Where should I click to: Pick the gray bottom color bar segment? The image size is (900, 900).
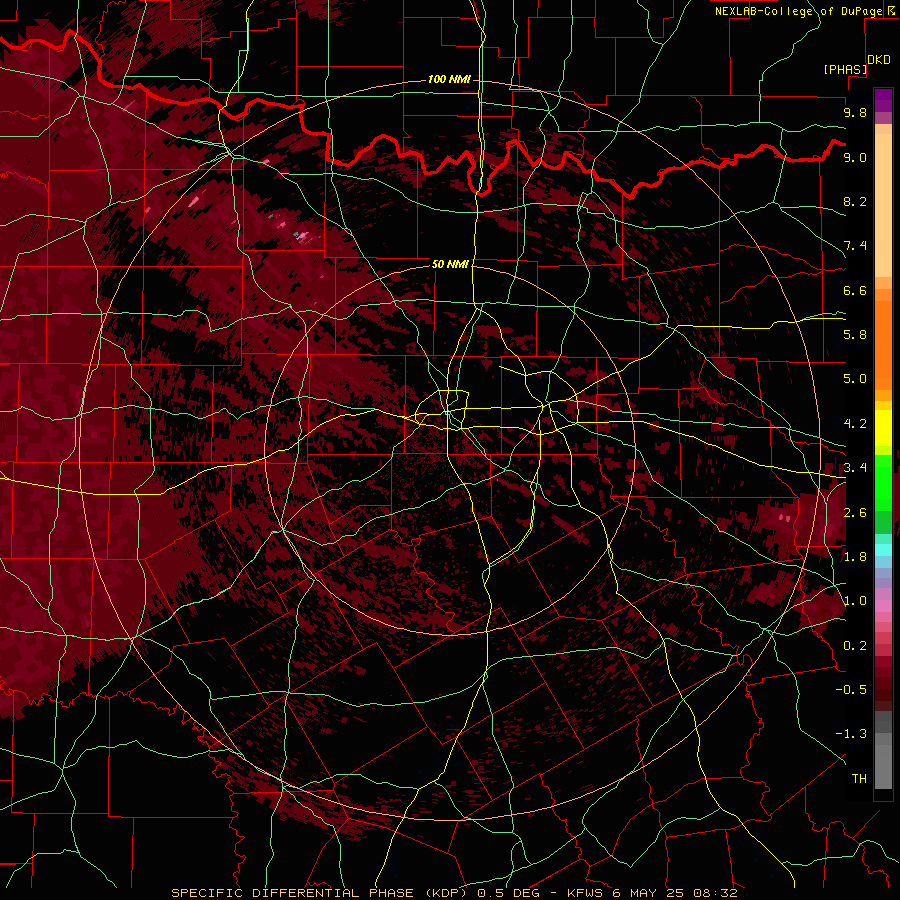pyautogui.click(x=883, y=761)
